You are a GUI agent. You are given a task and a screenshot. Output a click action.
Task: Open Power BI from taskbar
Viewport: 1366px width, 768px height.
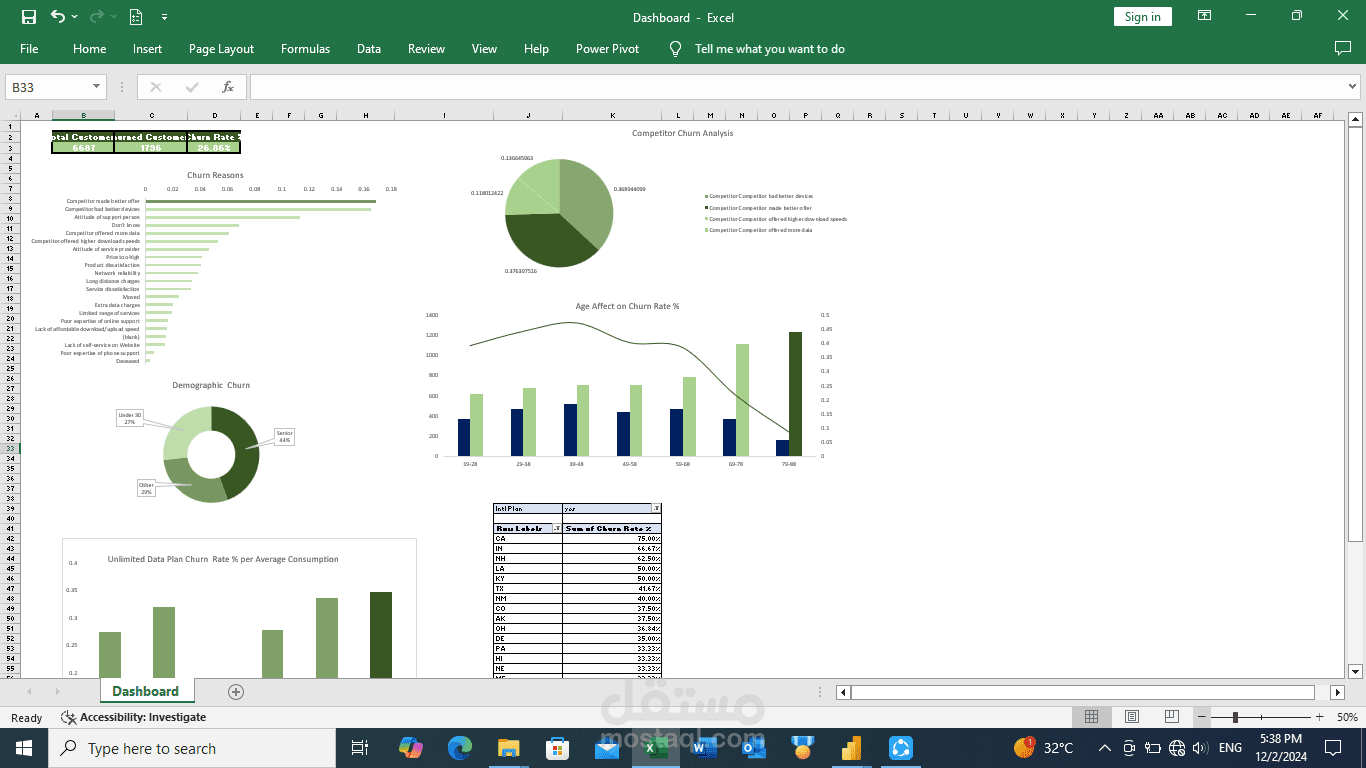(x=852, y=748)
